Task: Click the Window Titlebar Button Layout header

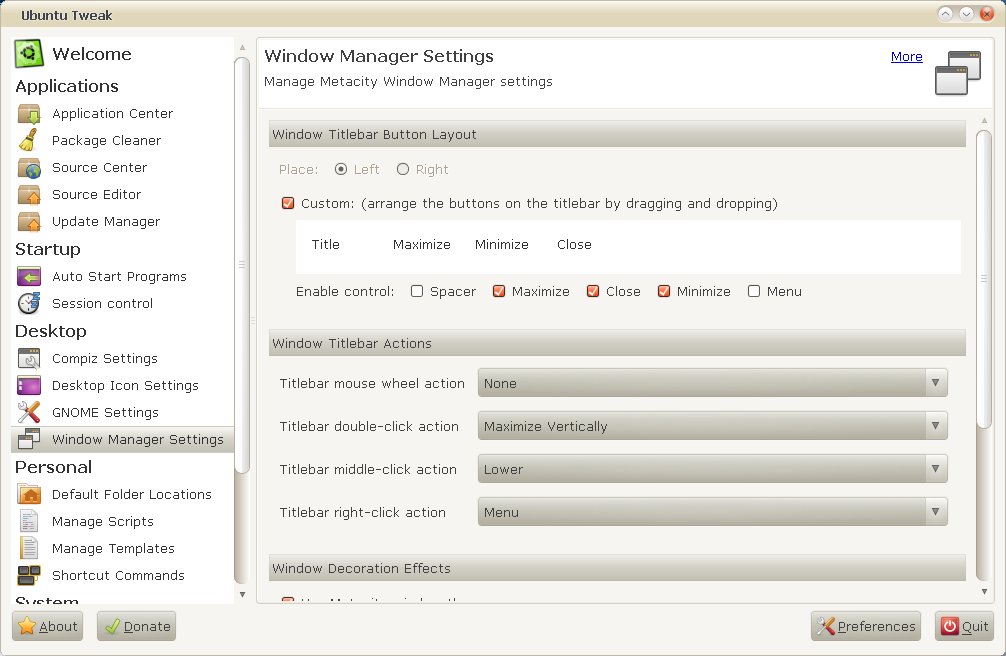Action: click(x=617, y=134)
